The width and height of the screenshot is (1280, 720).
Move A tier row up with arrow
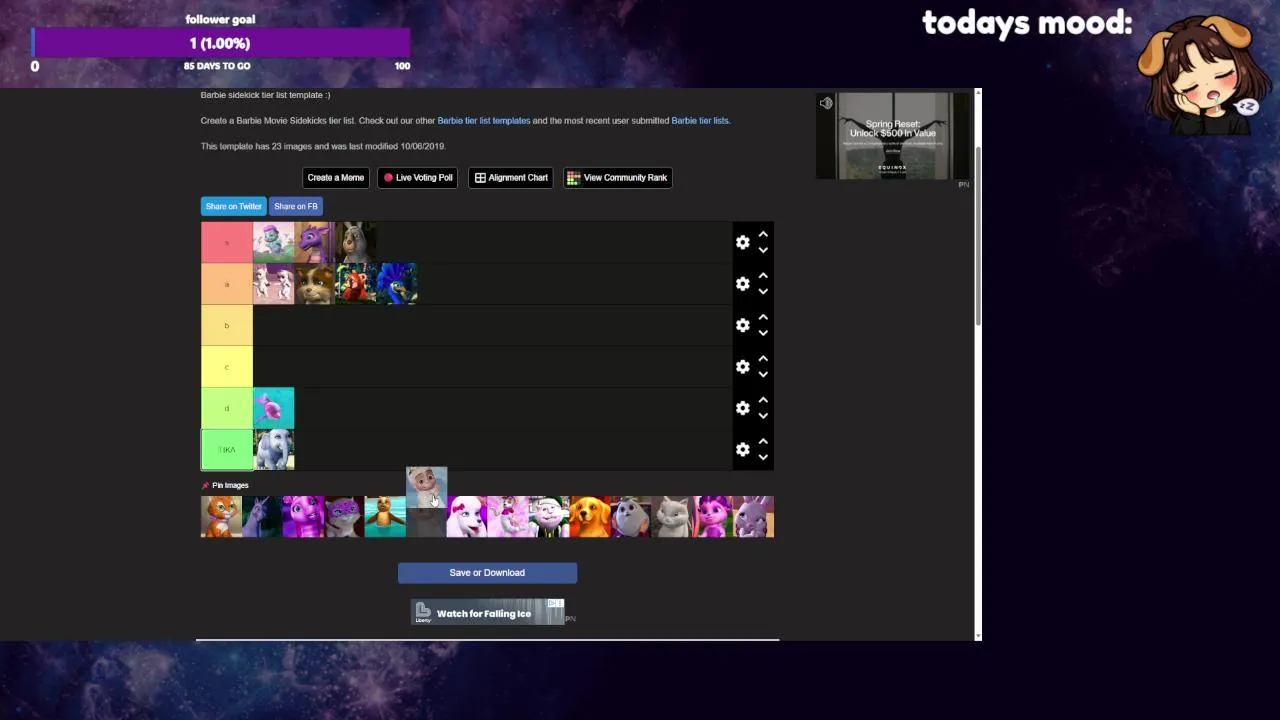pyautogui.click(x=763, y=276)
